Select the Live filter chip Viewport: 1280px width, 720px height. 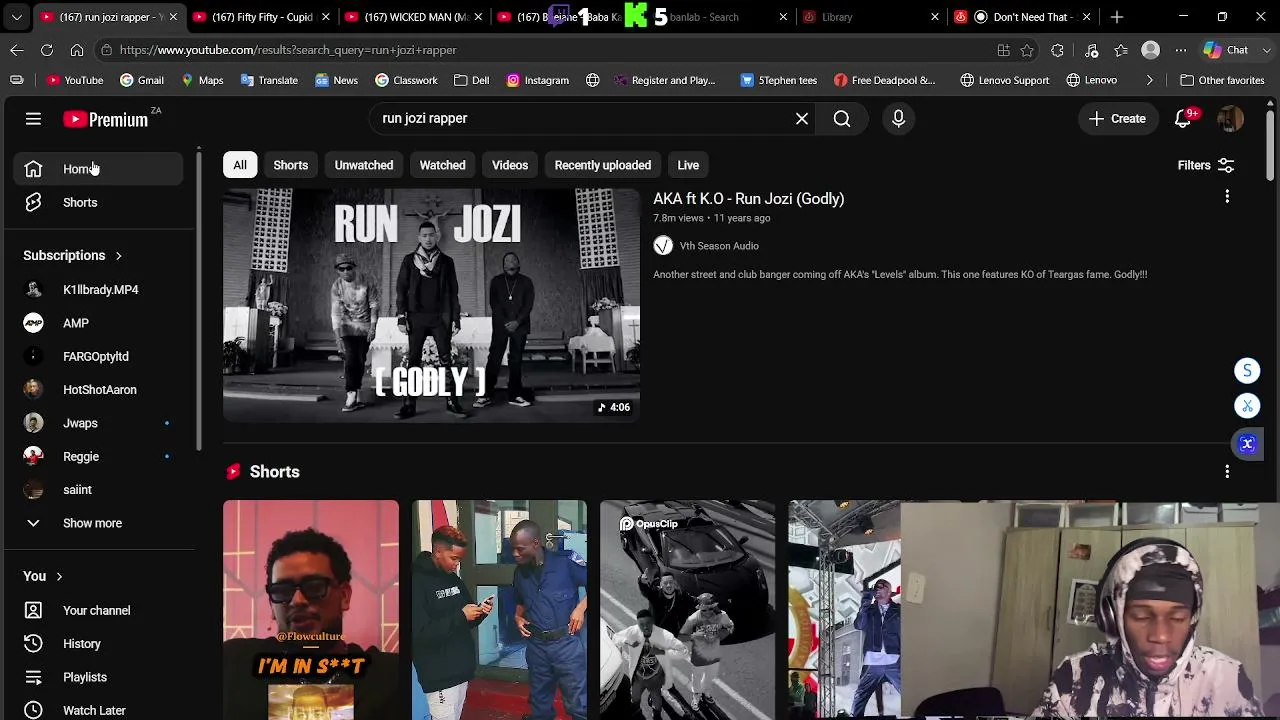(x=688, y=165)
